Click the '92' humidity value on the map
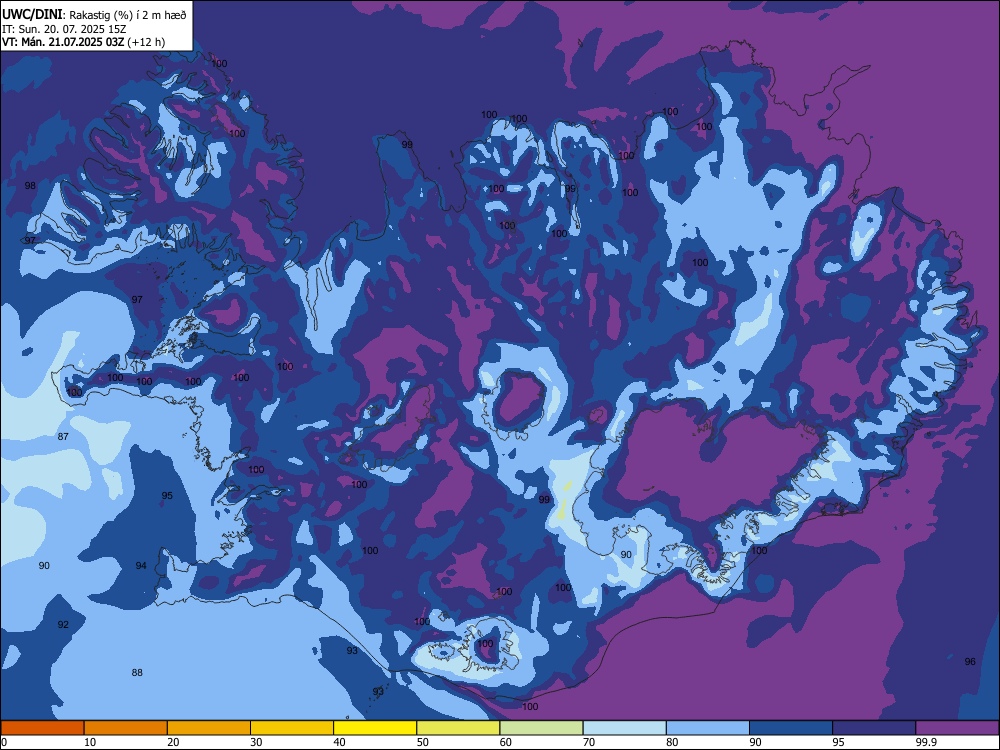This screenshot has width=1000, height=750. tap(63, 624)
